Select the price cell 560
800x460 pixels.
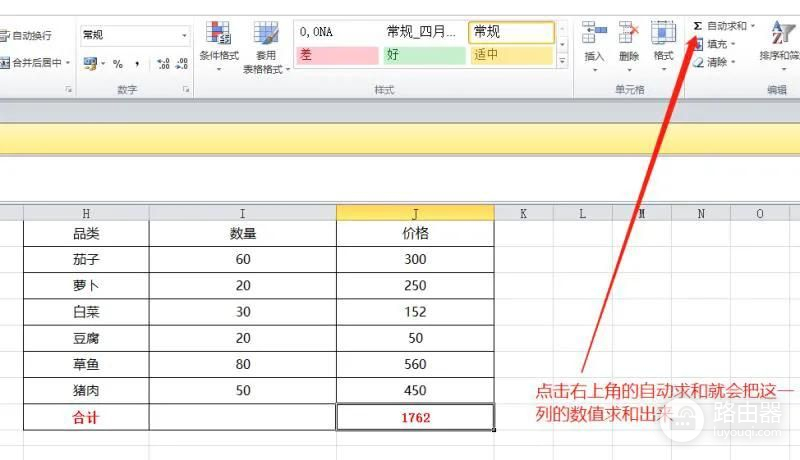point(415,365)
